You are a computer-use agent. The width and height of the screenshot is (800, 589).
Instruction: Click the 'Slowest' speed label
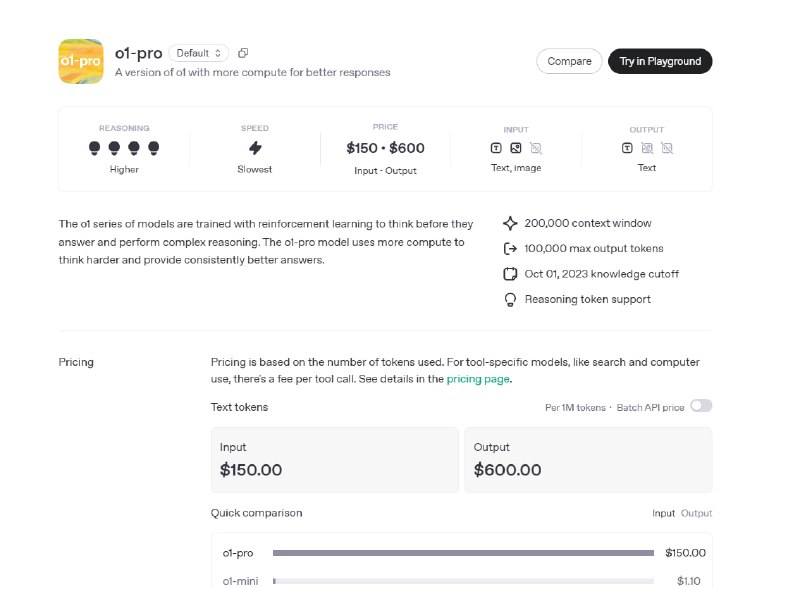tap(255, 169)
